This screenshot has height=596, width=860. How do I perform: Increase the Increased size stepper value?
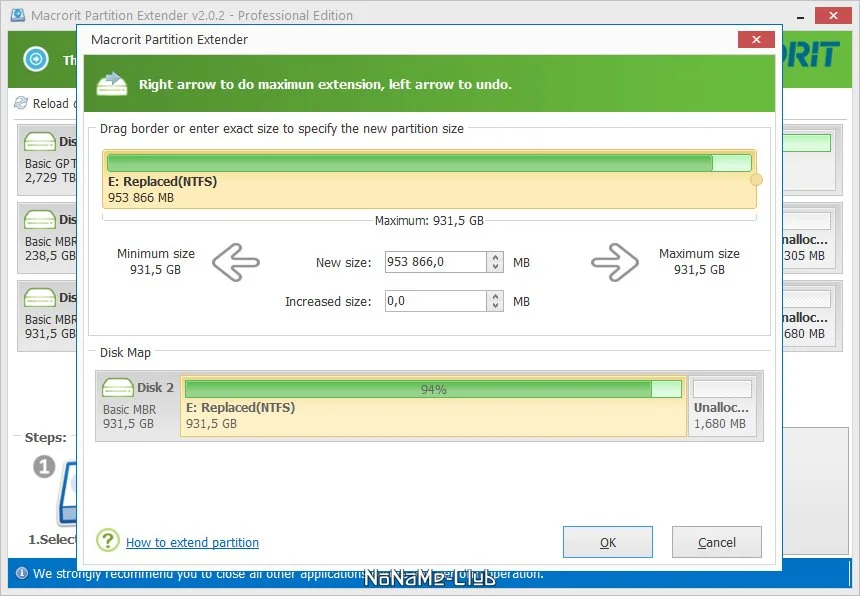(x=495, y=296)
